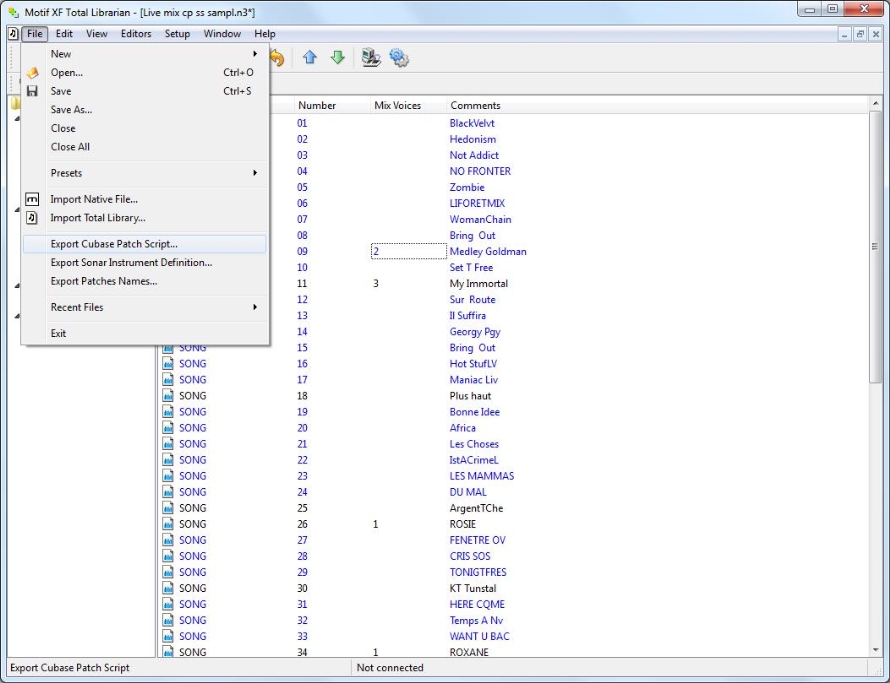Image resolution: width=890 pixels, height=683 pixels.
Task: Click number 21 in the Number column
Action: [302, 444]
